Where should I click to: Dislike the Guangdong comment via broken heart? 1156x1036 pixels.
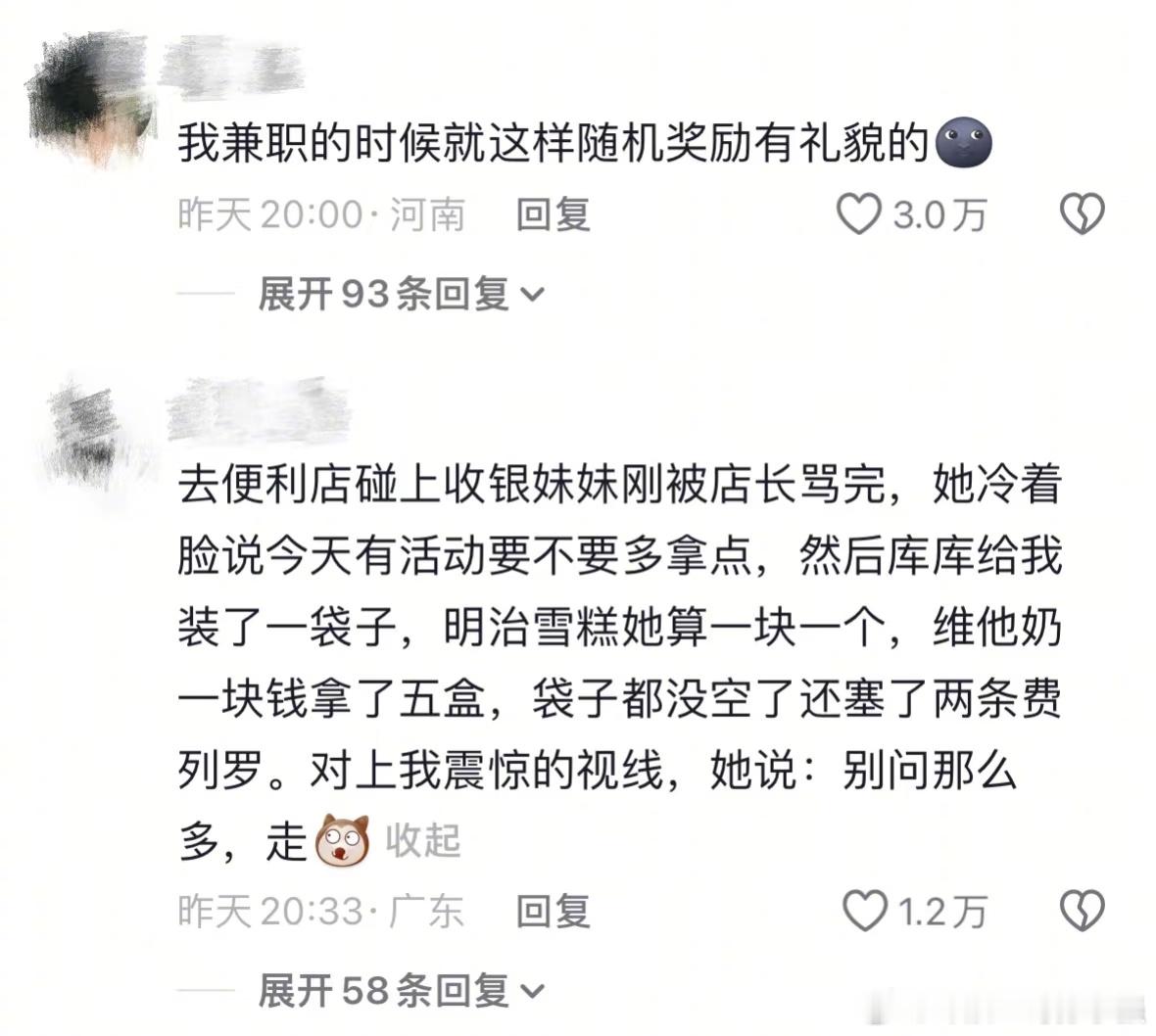pos(1082,911)
